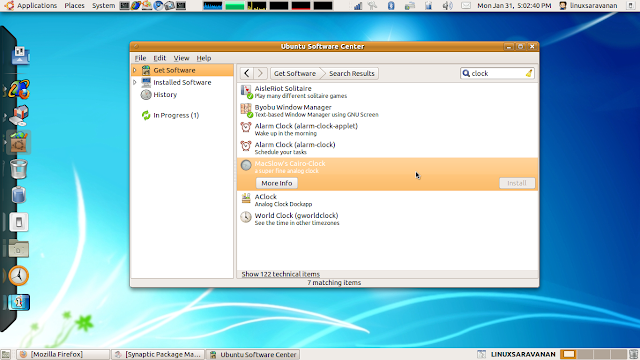Click the History clock icon in sidebar
640x360 pixels.
(146, 95)
